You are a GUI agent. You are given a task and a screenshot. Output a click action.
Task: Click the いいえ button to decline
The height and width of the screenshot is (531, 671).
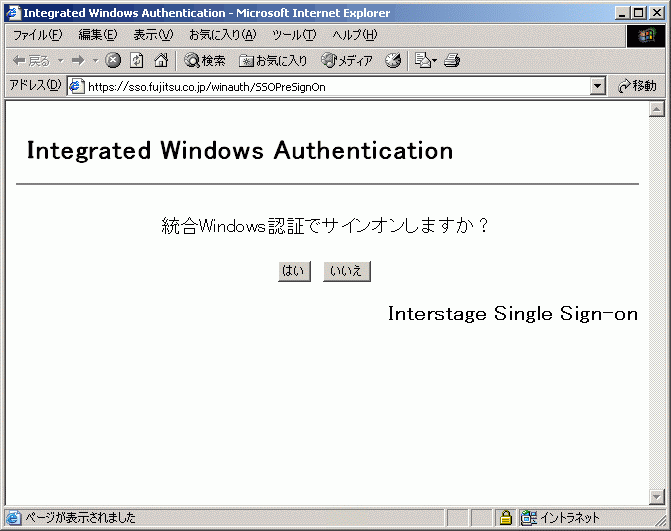click(x=347, y=271)
